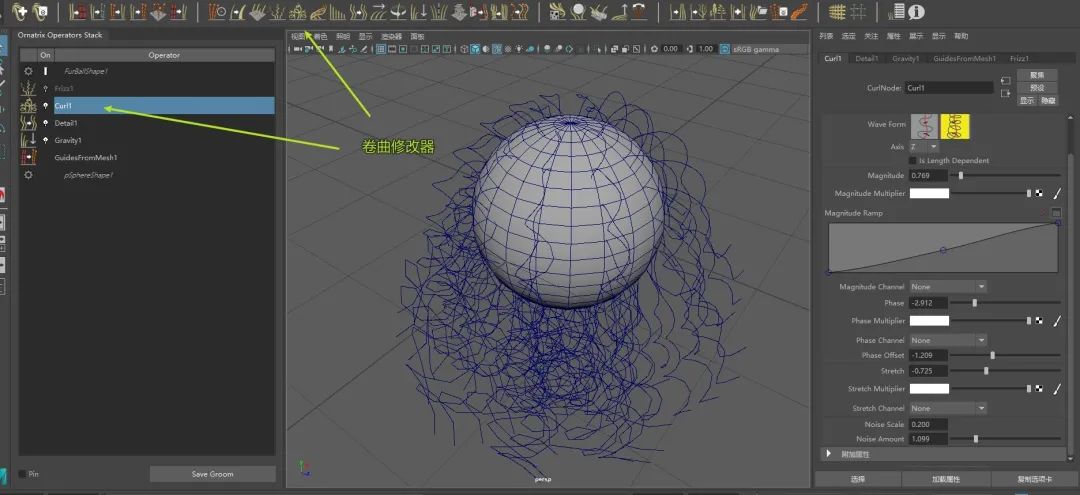
Task: Toggle the color management icon beside sRGB gamma
Action: pos(725,49)
